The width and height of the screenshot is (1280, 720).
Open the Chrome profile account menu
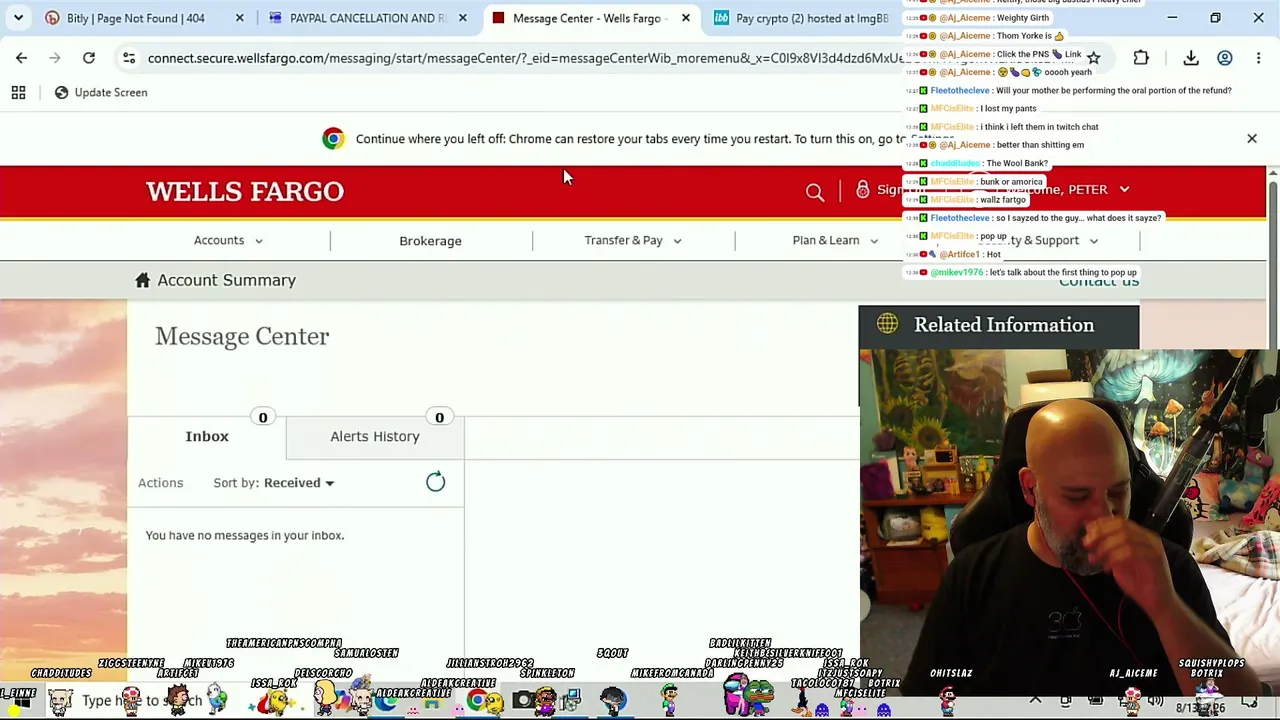(1225, 58)
